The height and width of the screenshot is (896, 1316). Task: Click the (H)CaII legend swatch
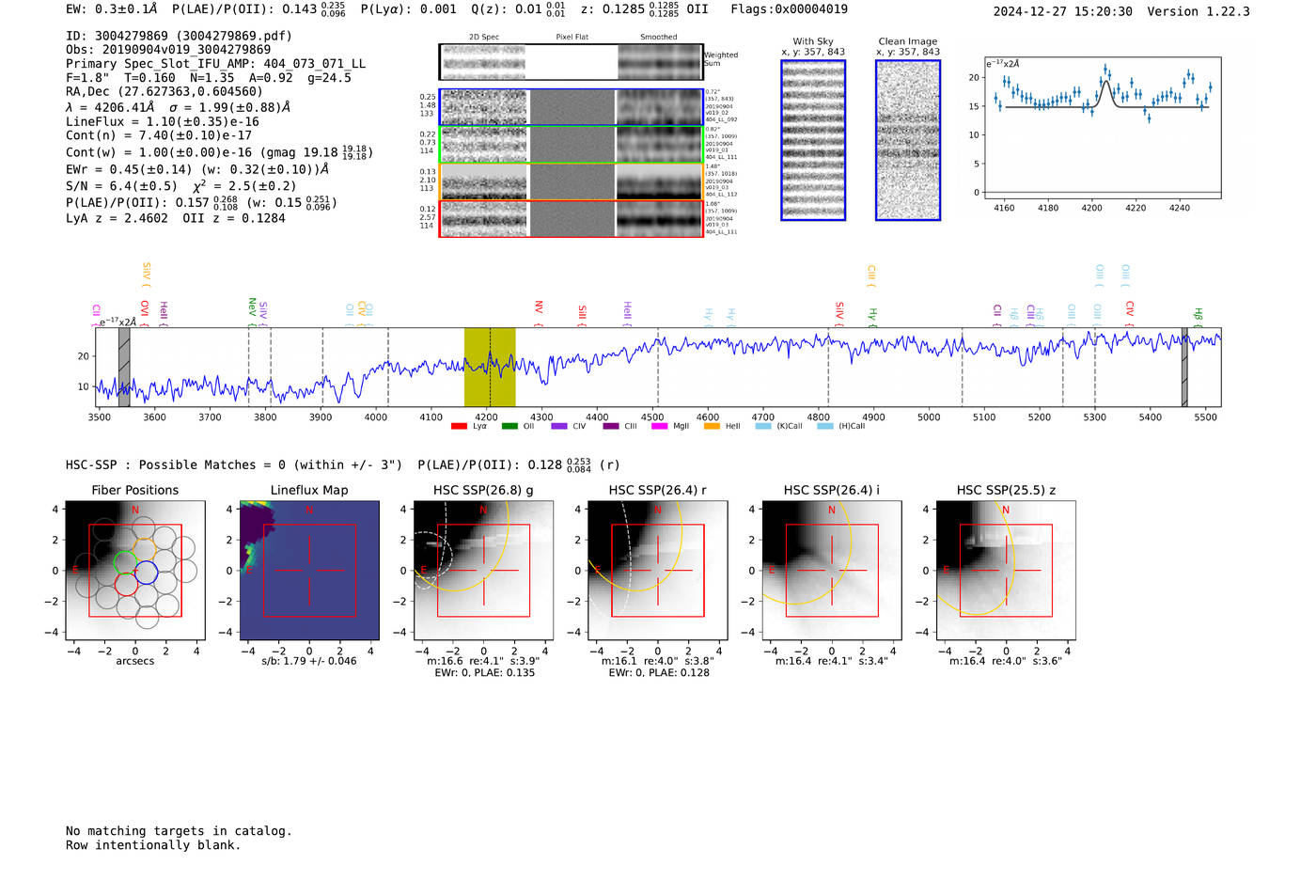point(825,427)
